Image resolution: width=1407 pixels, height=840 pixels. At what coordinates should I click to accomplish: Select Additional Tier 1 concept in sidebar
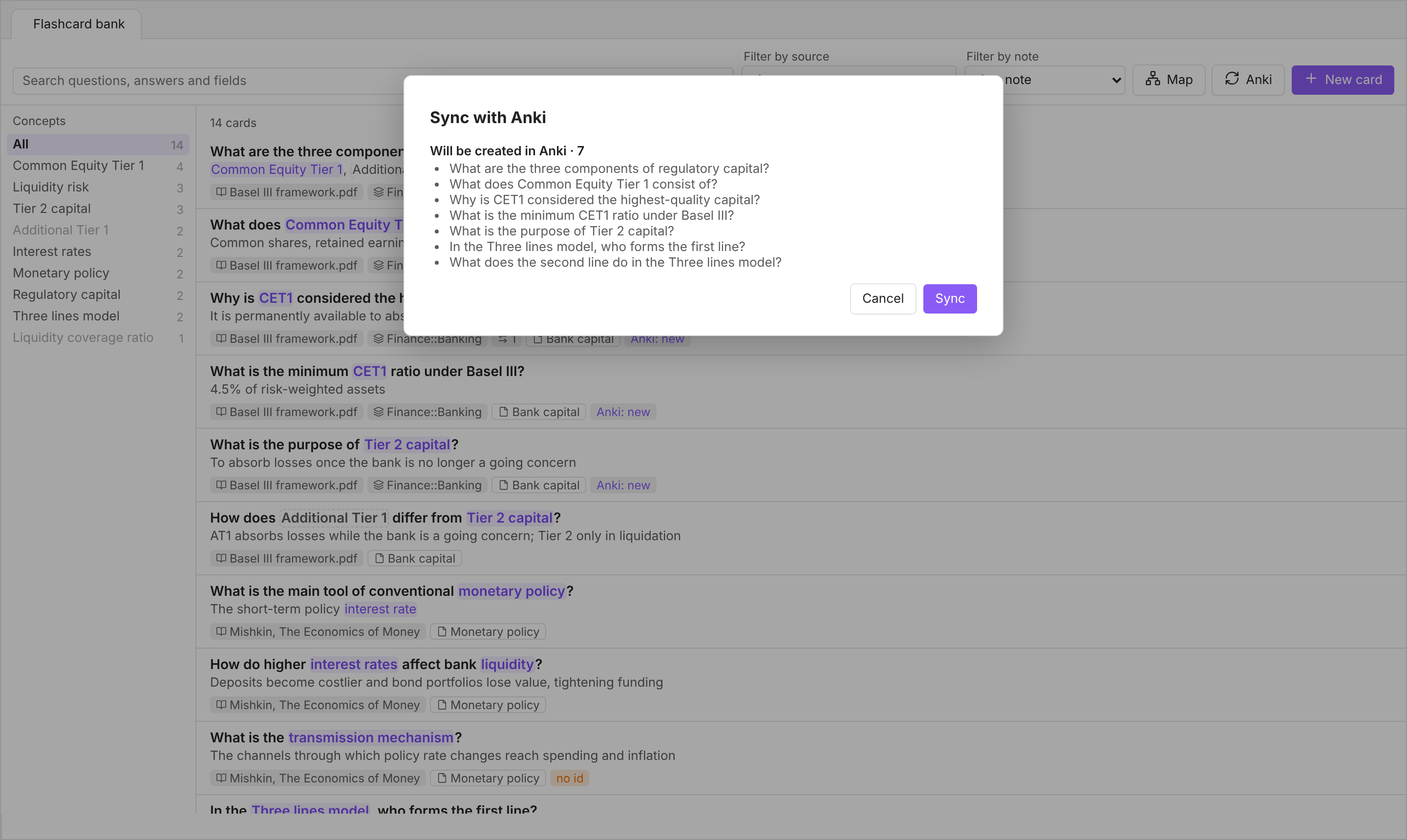pos(97,231)
